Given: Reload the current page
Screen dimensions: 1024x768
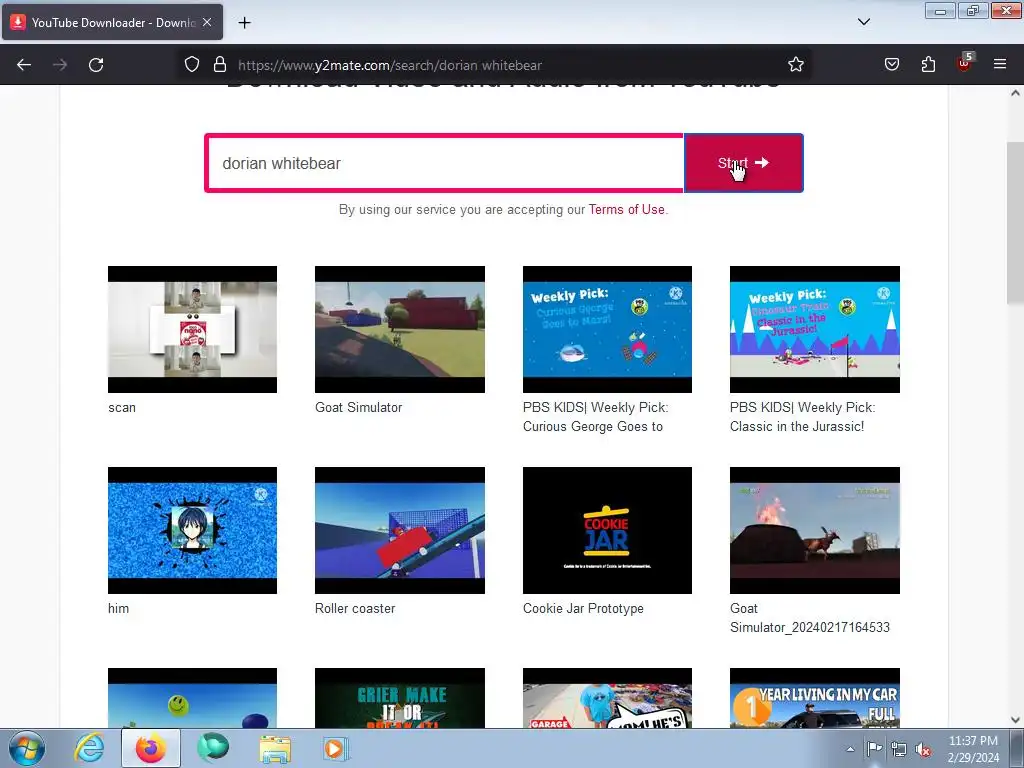Looking at the screenshot, I should click(x=96, y=65).
